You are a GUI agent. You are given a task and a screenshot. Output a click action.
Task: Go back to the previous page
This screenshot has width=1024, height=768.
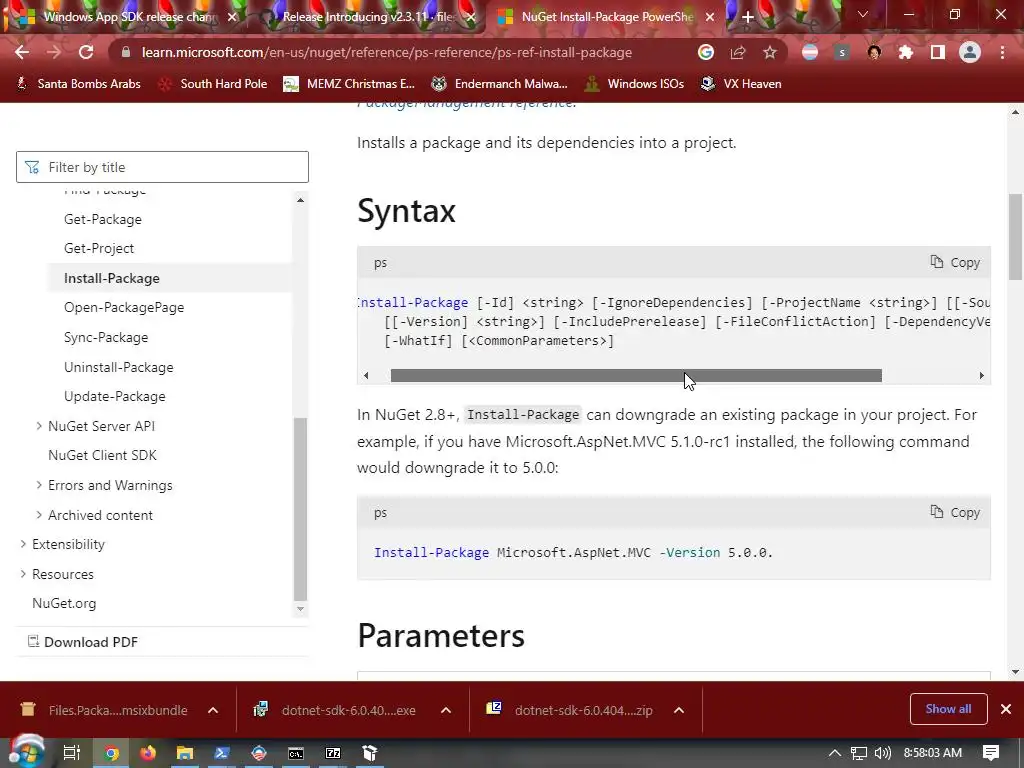[x=22, y=52]
